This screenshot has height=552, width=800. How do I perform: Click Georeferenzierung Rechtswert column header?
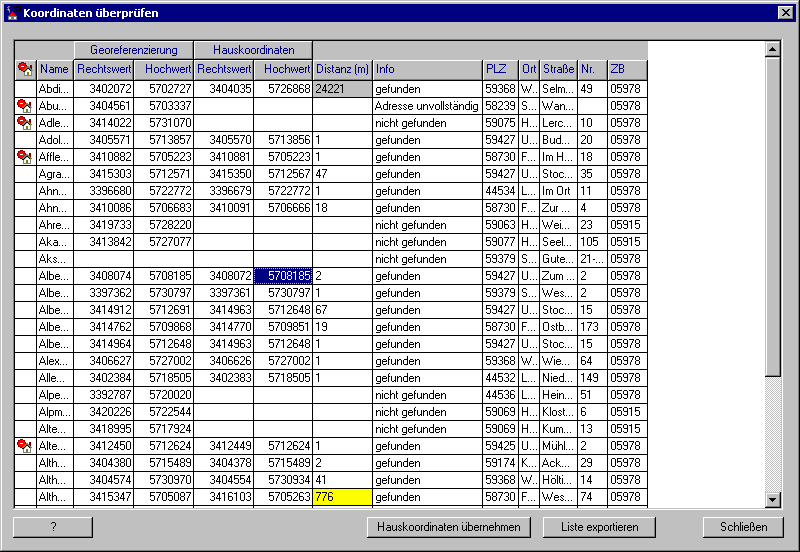coord(104,69)
